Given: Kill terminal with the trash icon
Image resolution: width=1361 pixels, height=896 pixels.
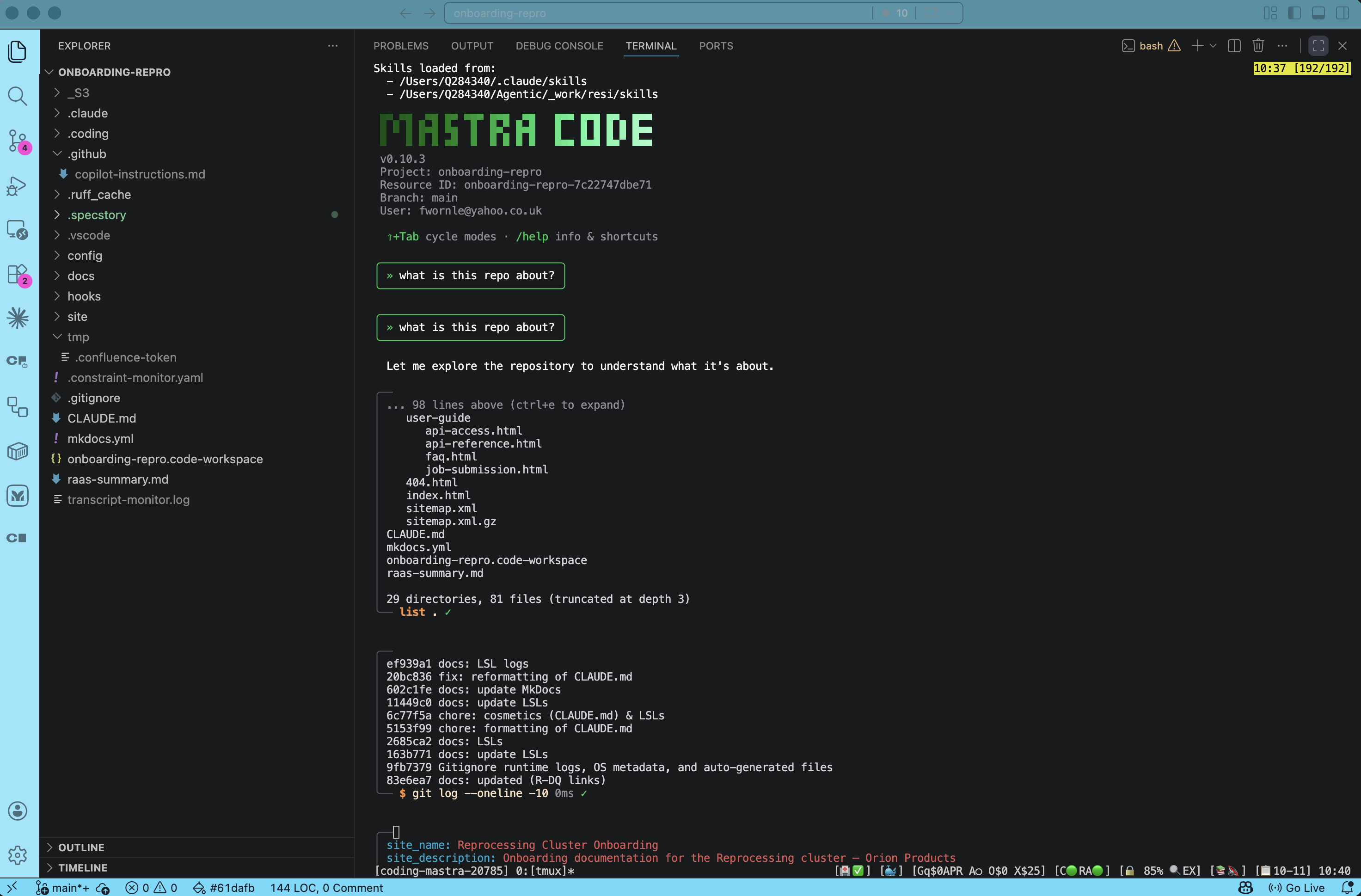Looking at the screenshot, I should pyautogui.click(x=1258, y=46).
